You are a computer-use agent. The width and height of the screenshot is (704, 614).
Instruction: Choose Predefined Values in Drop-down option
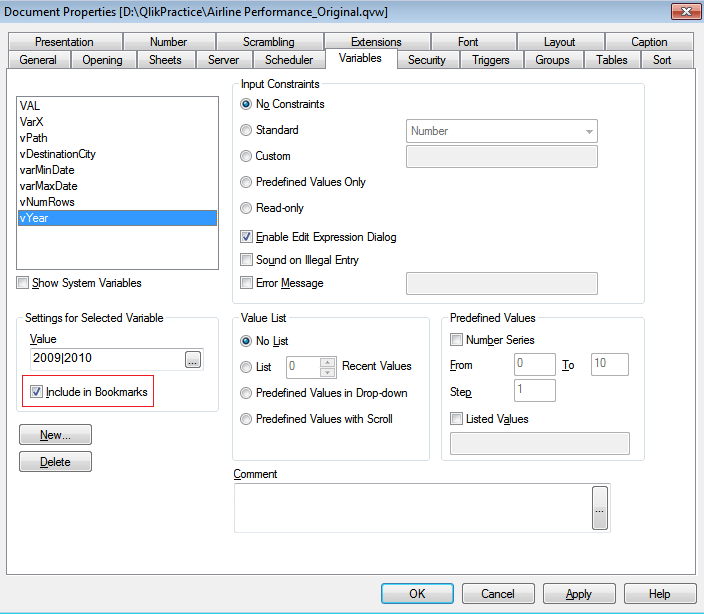pos(247,393)
